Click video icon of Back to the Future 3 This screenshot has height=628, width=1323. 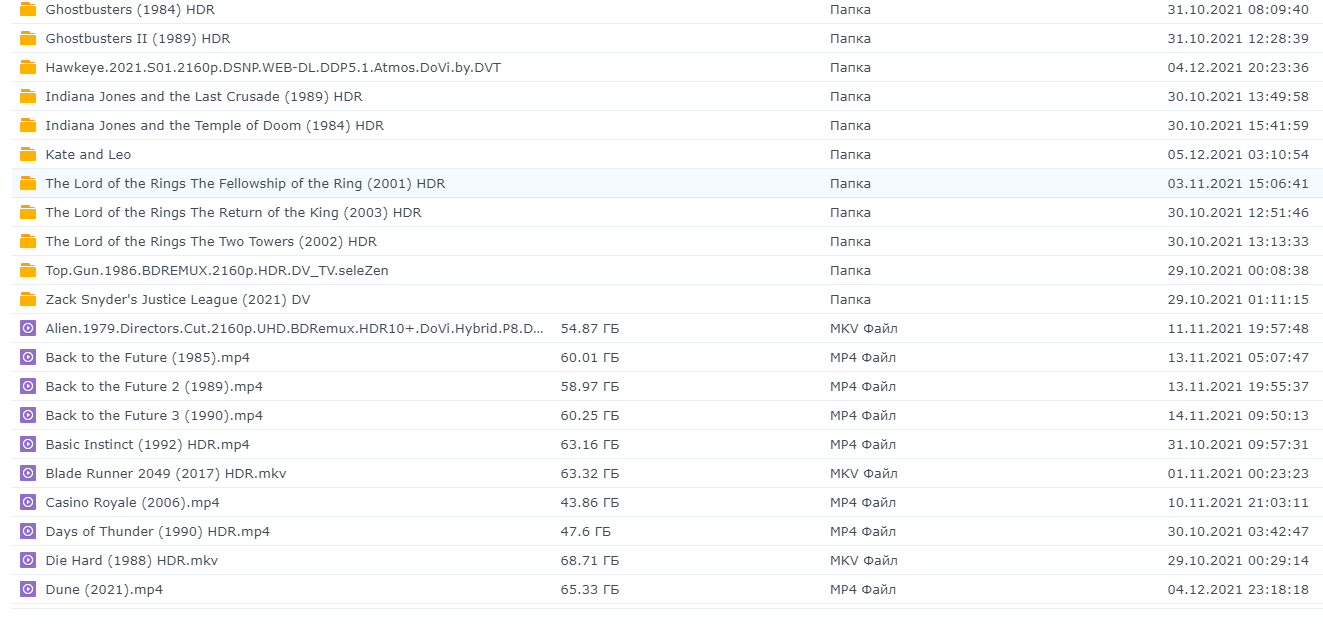(28, 416)
